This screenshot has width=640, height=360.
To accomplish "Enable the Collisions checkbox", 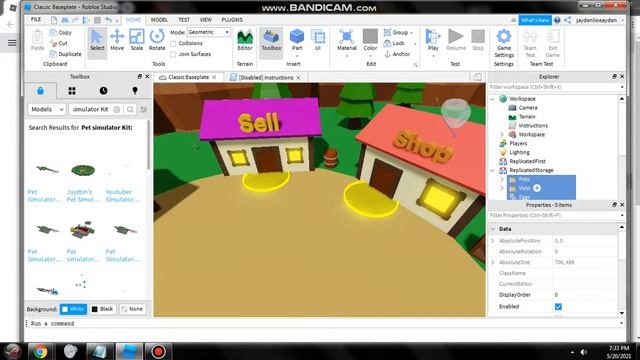I will pos(173,43).
